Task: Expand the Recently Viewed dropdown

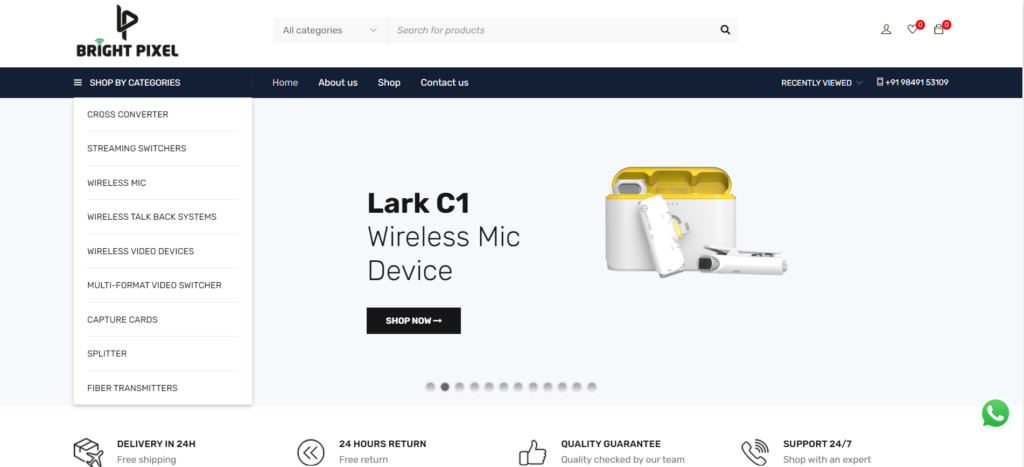Action: coord(822,83)
